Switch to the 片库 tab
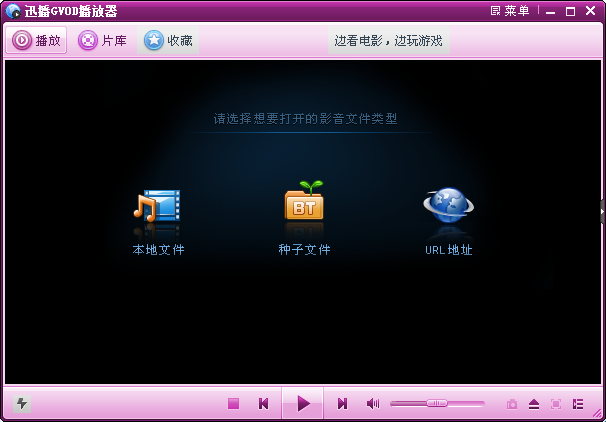 (102, 40)
